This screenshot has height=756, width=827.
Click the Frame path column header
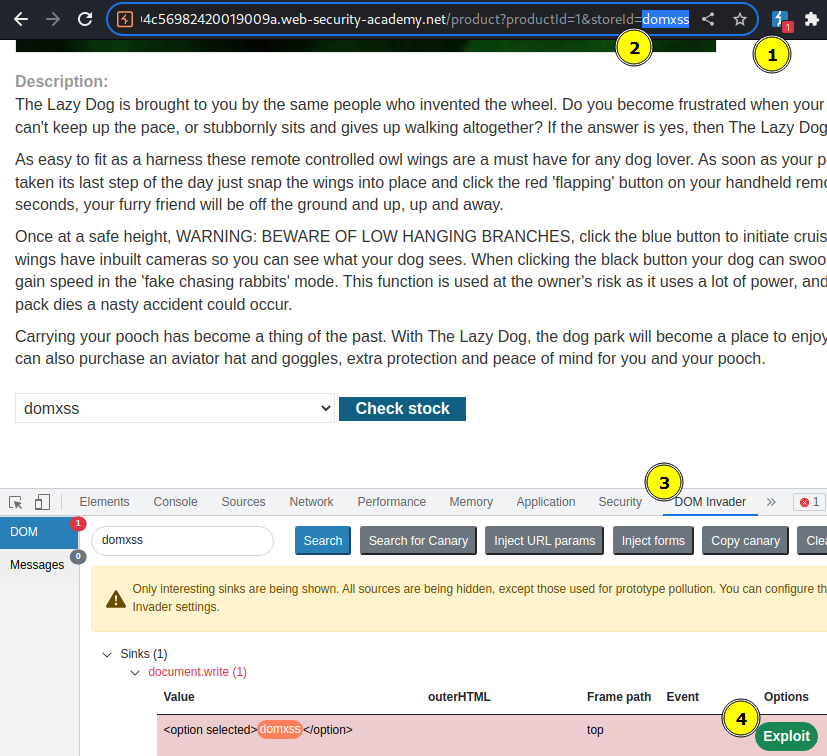click(x=619, y=696)
